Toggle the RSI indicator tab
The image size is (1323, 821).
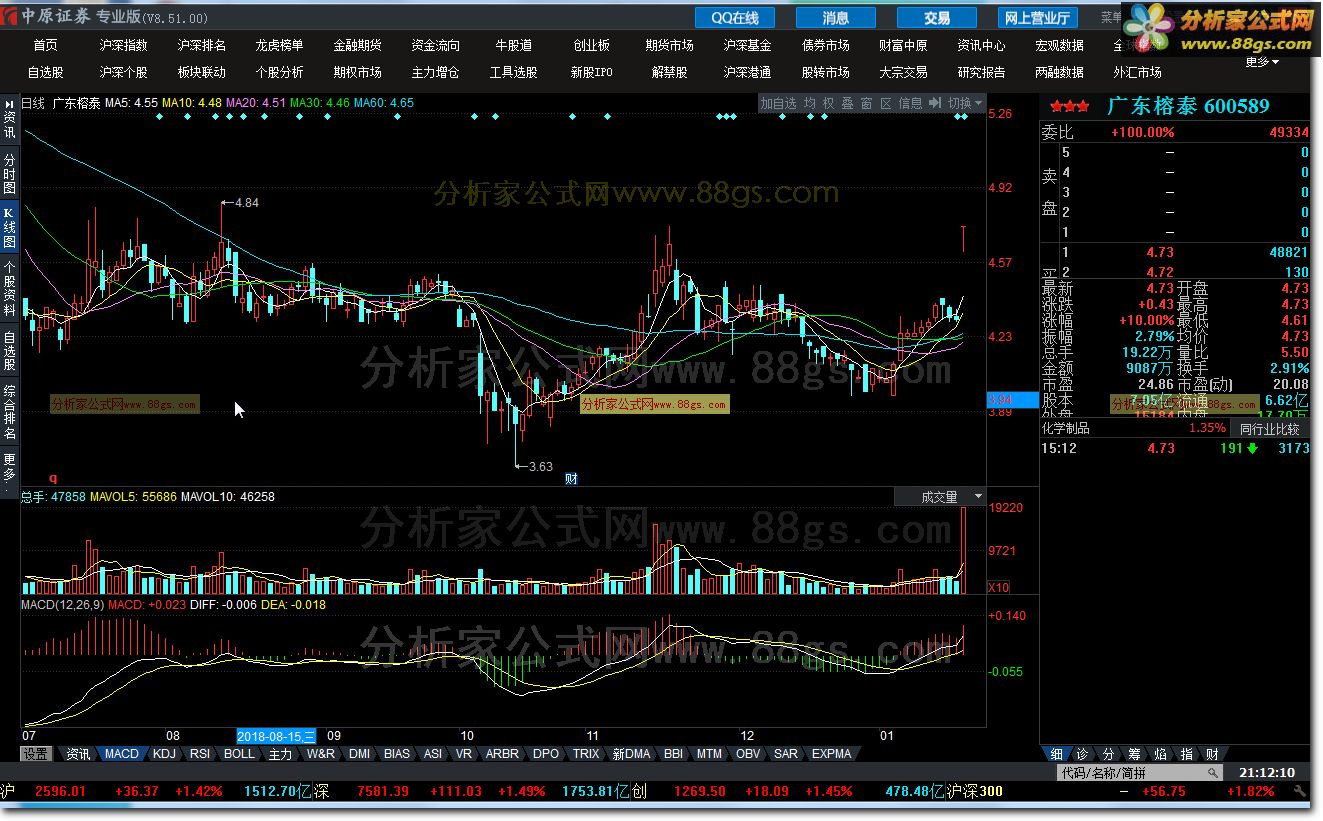click(200, 754)
